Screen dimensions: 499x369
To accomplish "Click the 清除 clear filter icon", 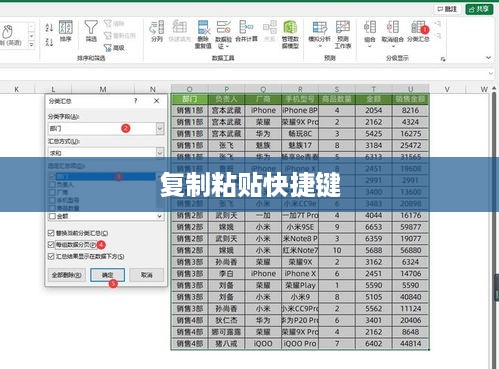I will (114, 23).
